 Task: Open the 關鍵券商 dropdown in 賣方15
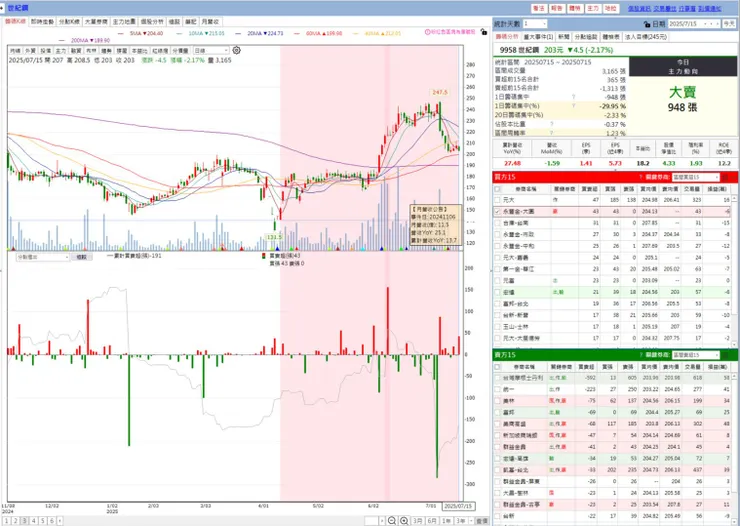point(696,355)
